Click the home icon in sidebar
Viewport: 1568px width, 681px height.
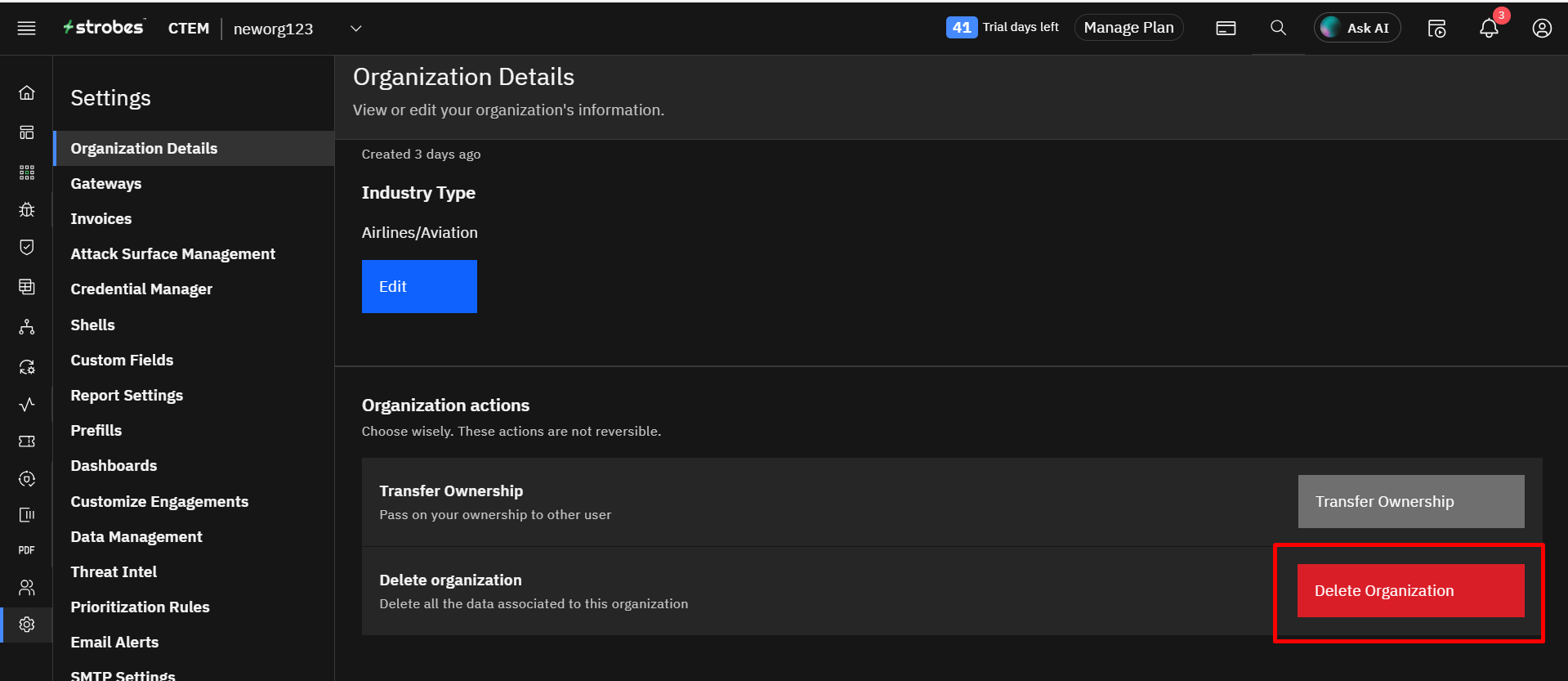(x=27, y=93)
